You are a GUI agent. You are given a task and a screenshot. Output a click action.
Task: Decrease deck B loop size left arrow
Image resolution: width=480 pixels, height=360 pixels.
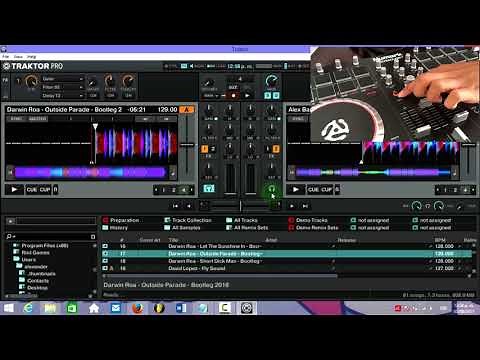tap(437, 190)
